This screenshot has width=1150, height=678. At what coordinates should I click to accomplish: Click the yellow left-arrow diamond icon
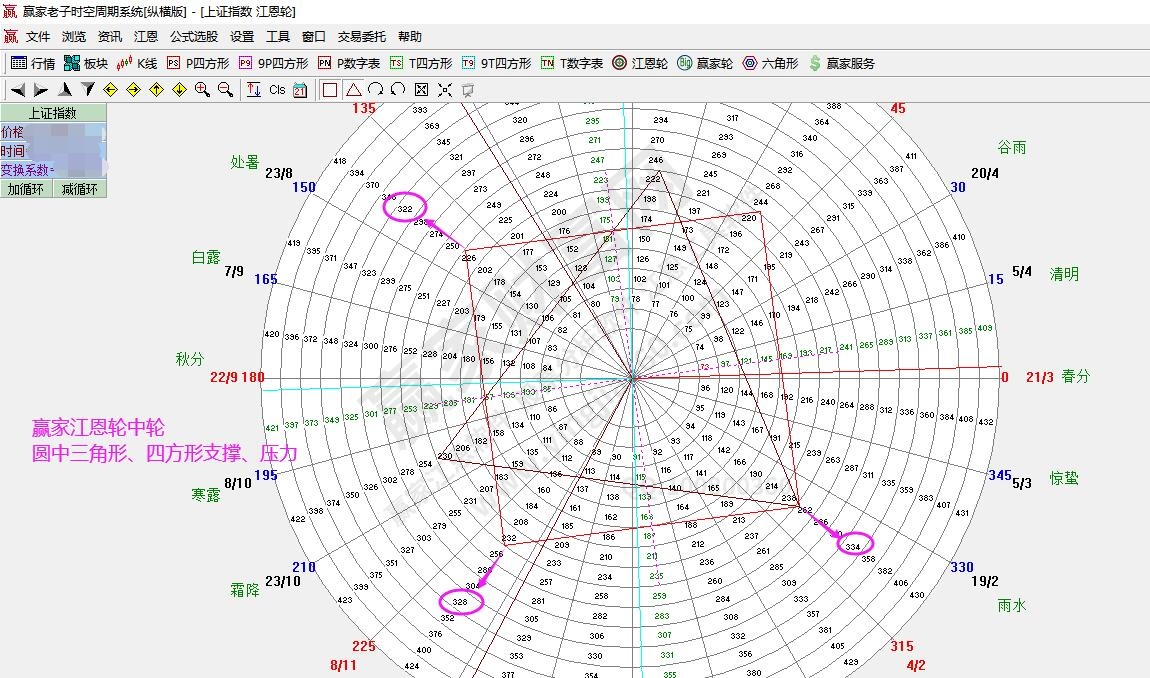(x=110, y=90)
